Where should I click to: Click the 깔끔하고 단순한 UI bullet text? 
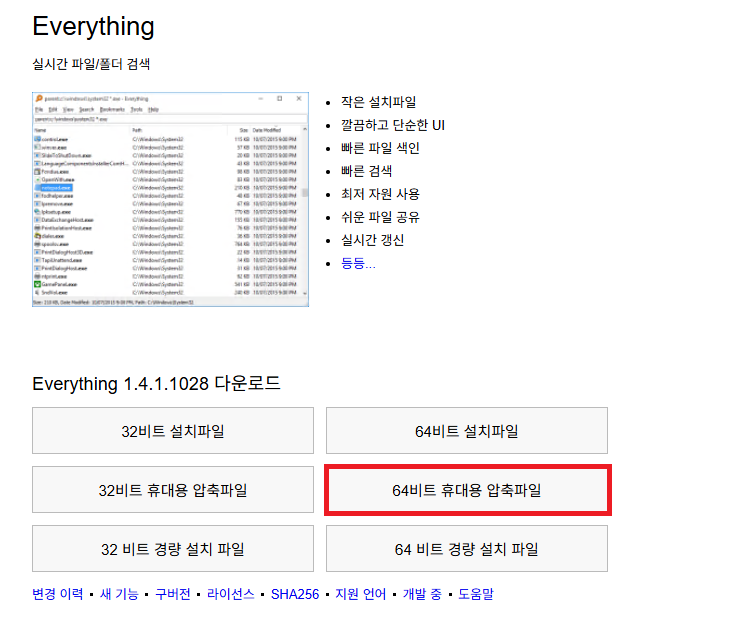pos(393,125)
